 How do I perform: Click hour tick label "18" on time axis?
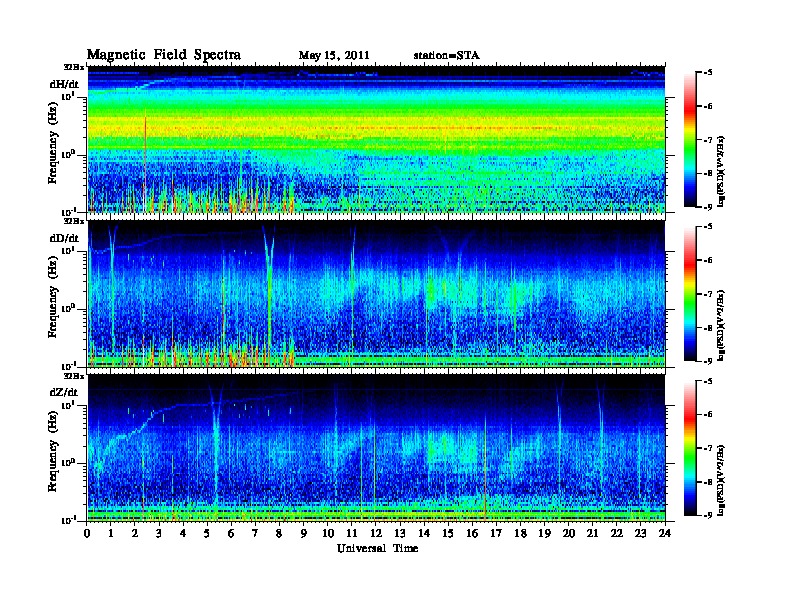(x=520, y=533)
